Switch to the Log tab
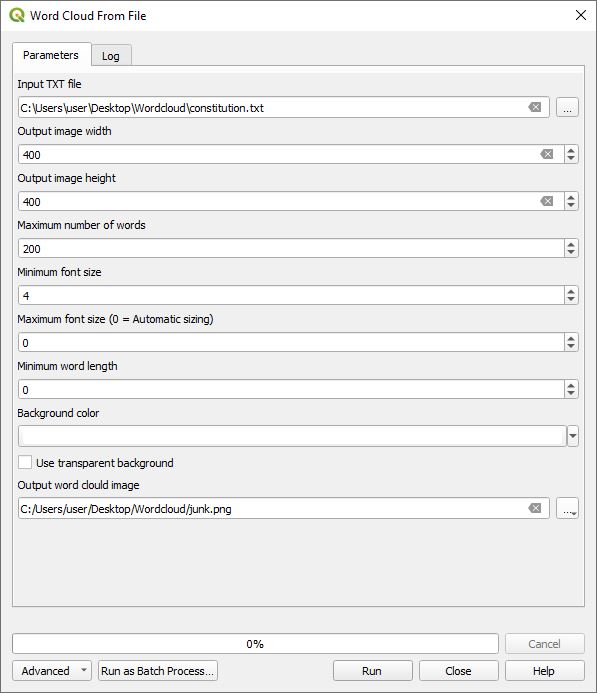Viewport: 597px width, 693px height. [x=111, y=56]
